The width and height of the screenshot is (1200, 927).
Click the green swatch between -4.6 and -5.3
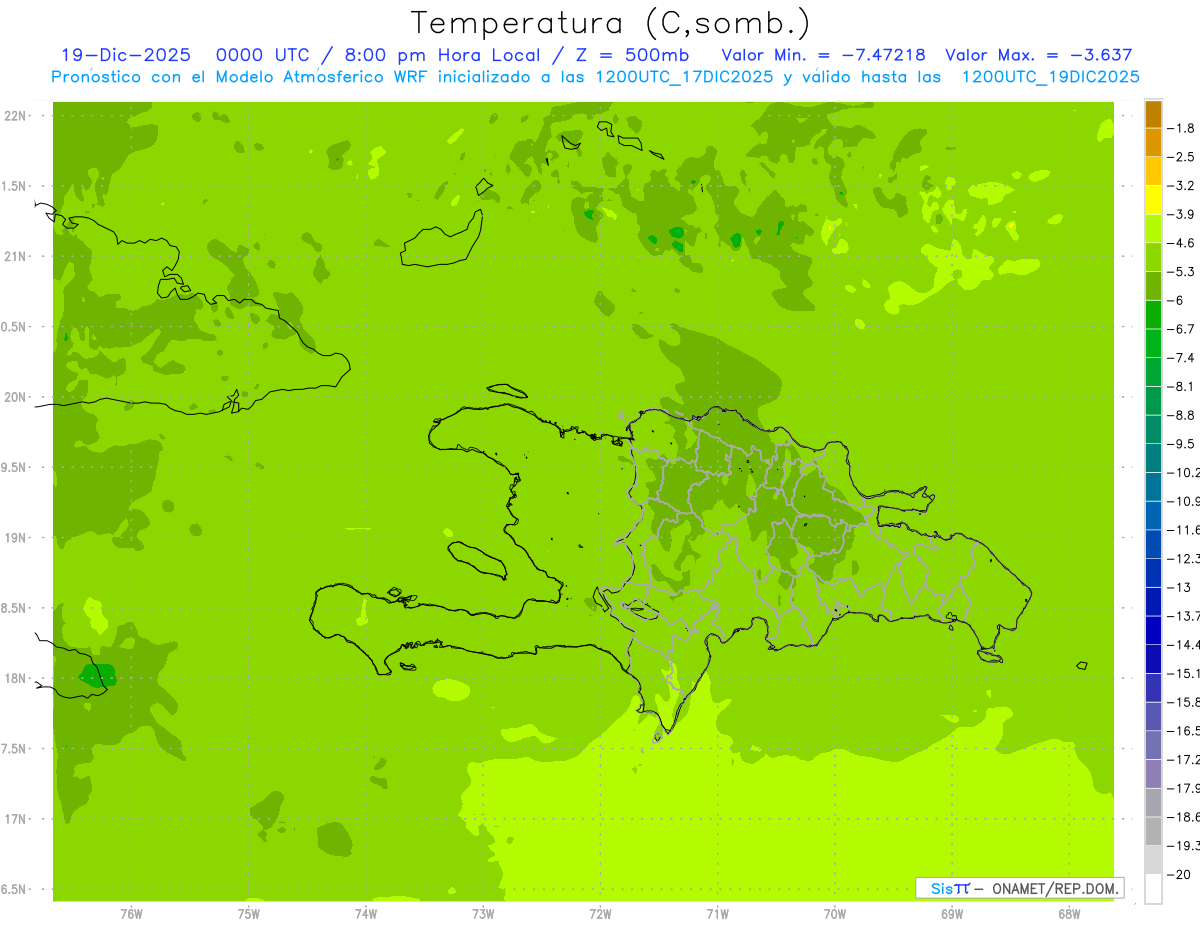coord(1153,257)
